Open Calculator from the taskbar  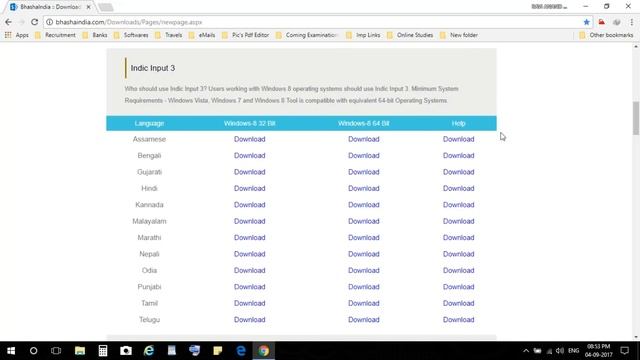coord(102,351)
